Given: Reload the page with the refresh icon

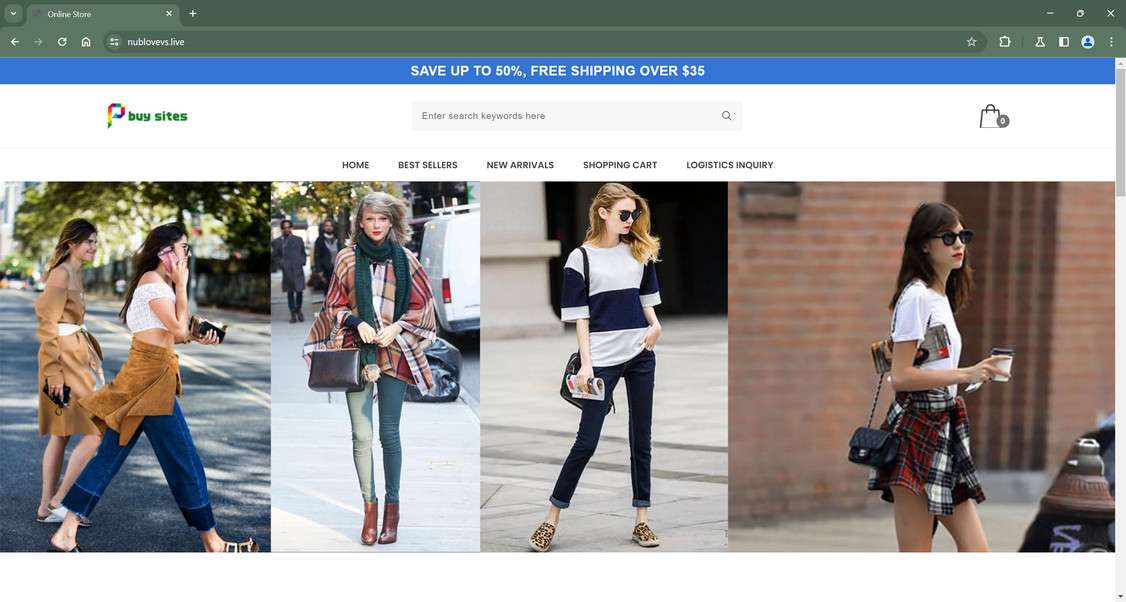Looking at the screenshot, I should 62,42.
